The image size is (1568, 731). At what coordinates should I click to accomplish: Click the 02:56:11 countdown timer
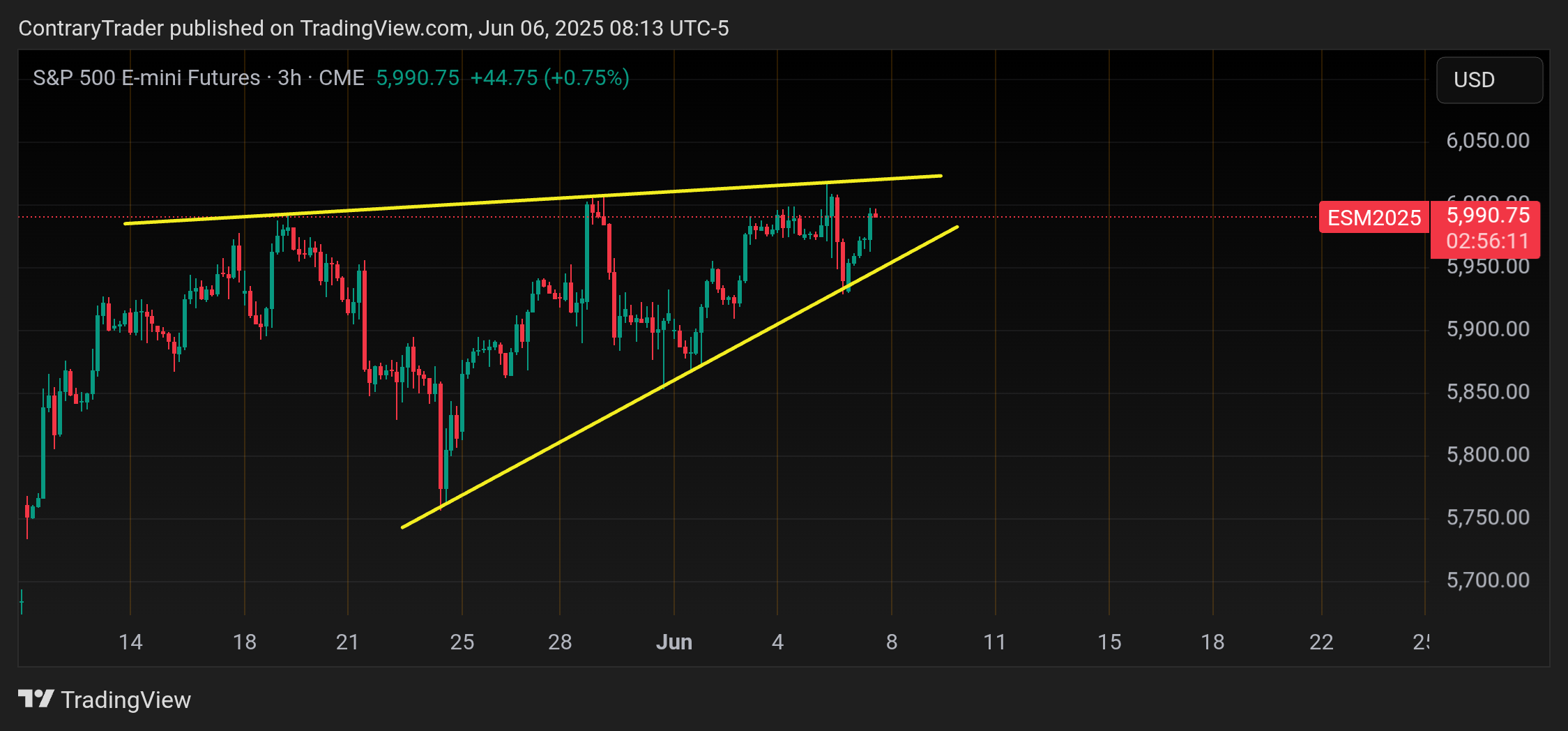pos(1488,241)
